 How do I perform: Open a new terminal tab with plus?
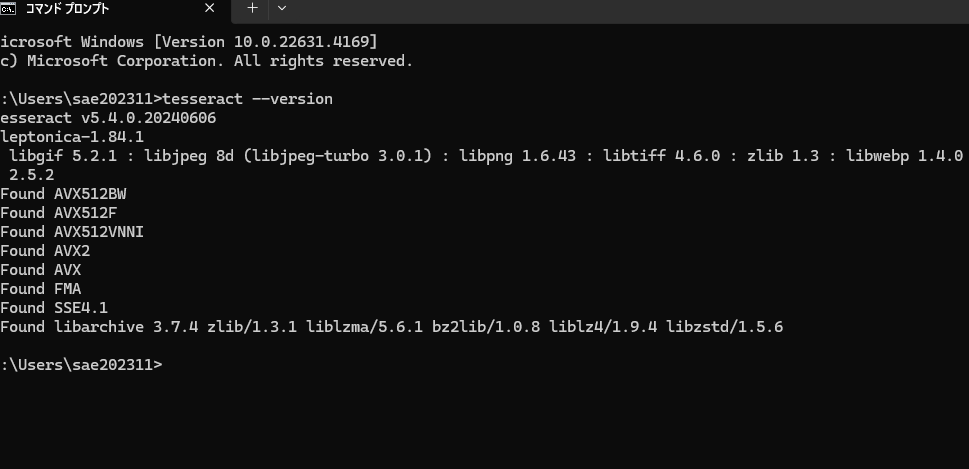tap(252, 8)
